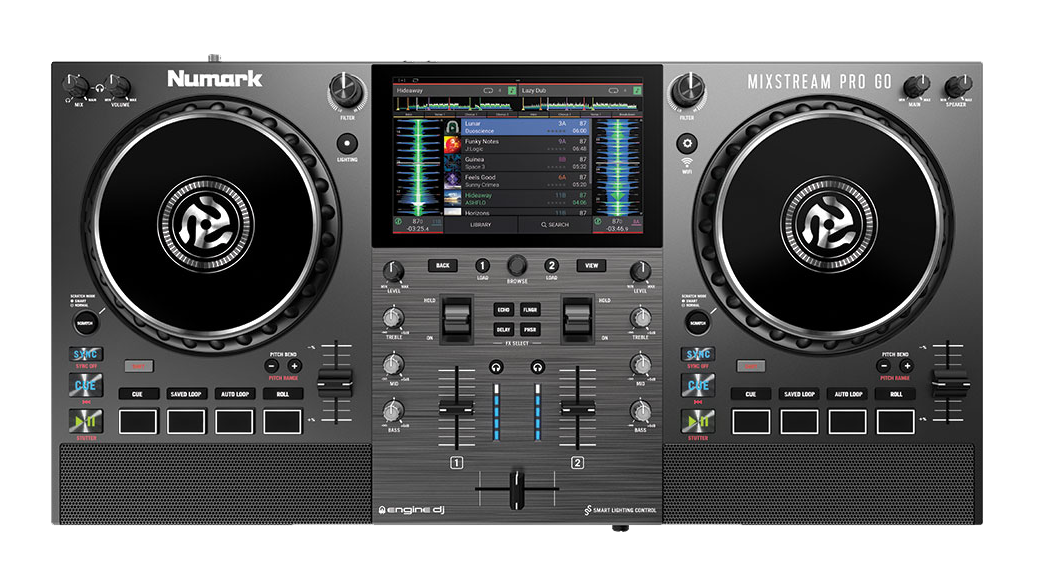Select SAVED LOOP pad mode on deck 1
Image resolution: width=1041 pixels, height=576 pixels.
point(186,394)
